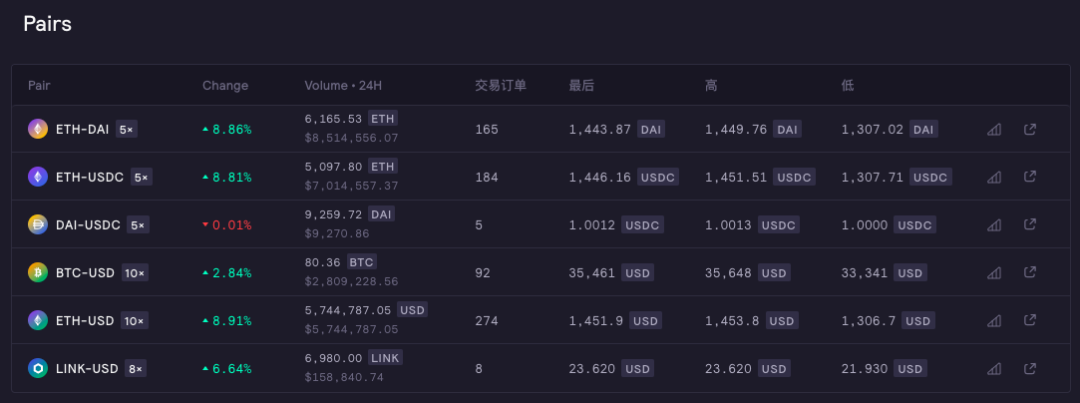Open chart icon for ETH-USDC row

click(994, 177)
